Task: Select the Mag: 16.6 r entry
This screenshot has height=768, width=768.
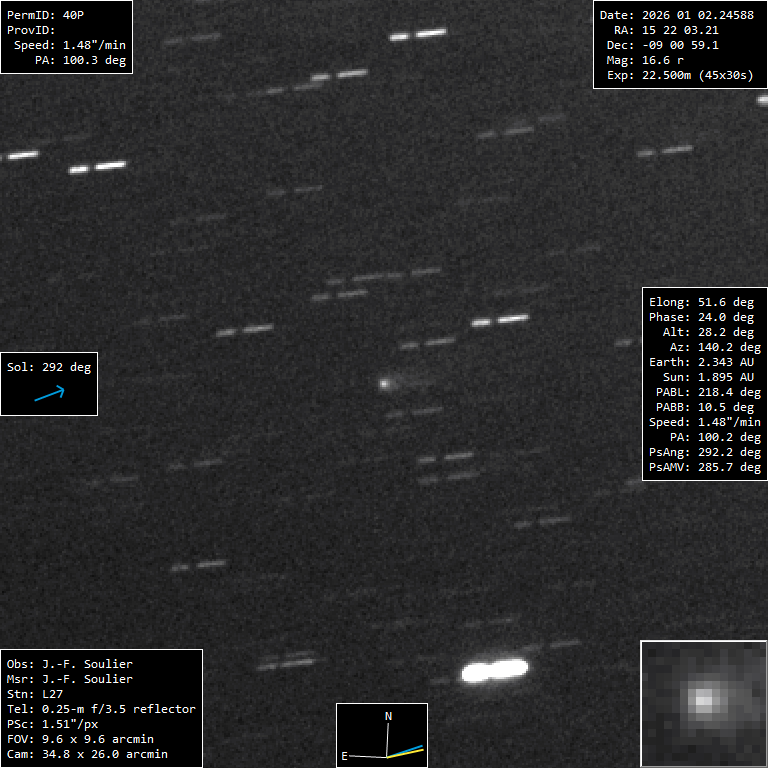Action: click(660, 60)
